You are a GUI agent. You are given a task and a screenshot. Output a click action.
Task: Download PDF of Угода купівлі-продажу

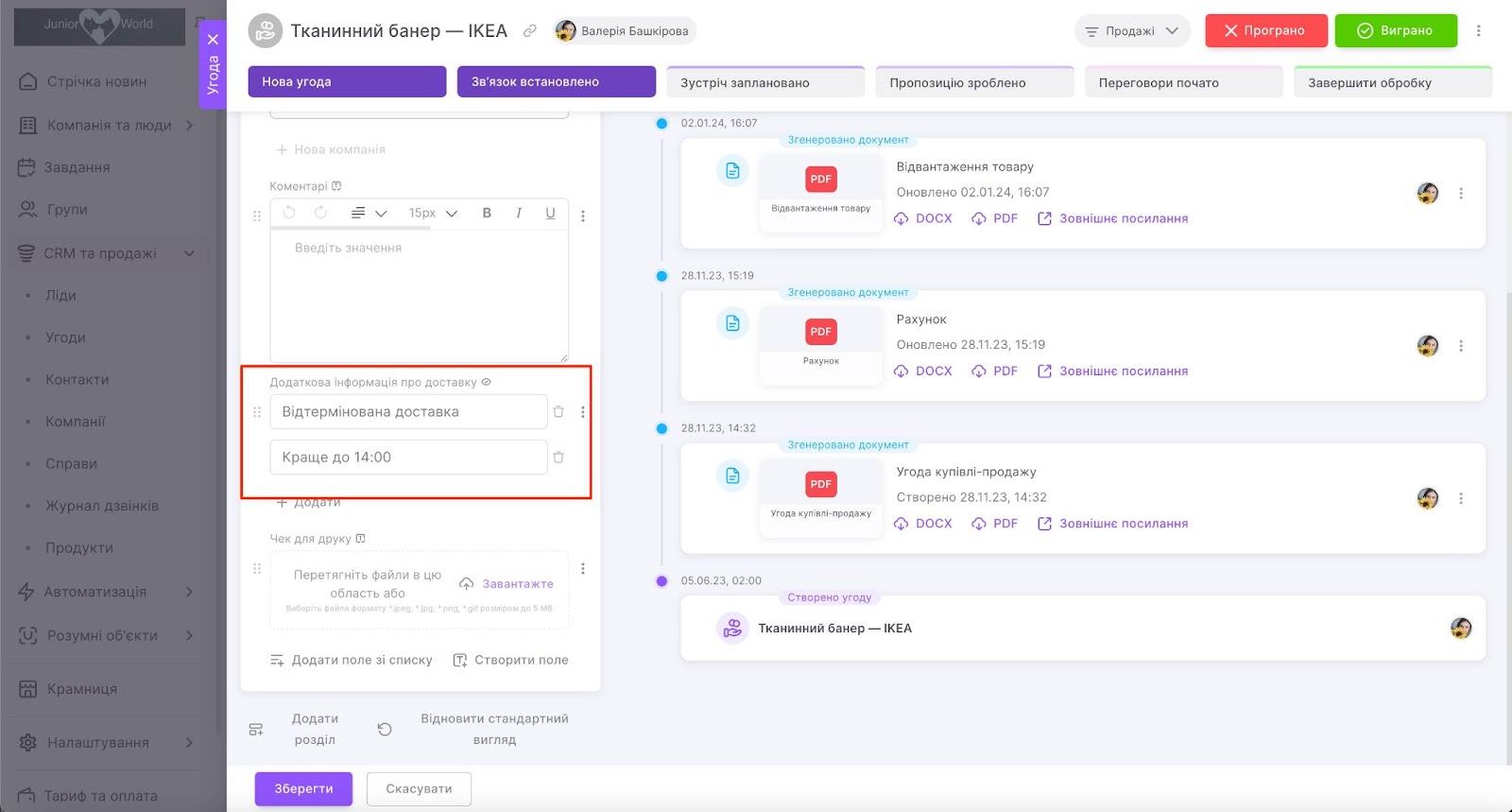pos(995,524)
